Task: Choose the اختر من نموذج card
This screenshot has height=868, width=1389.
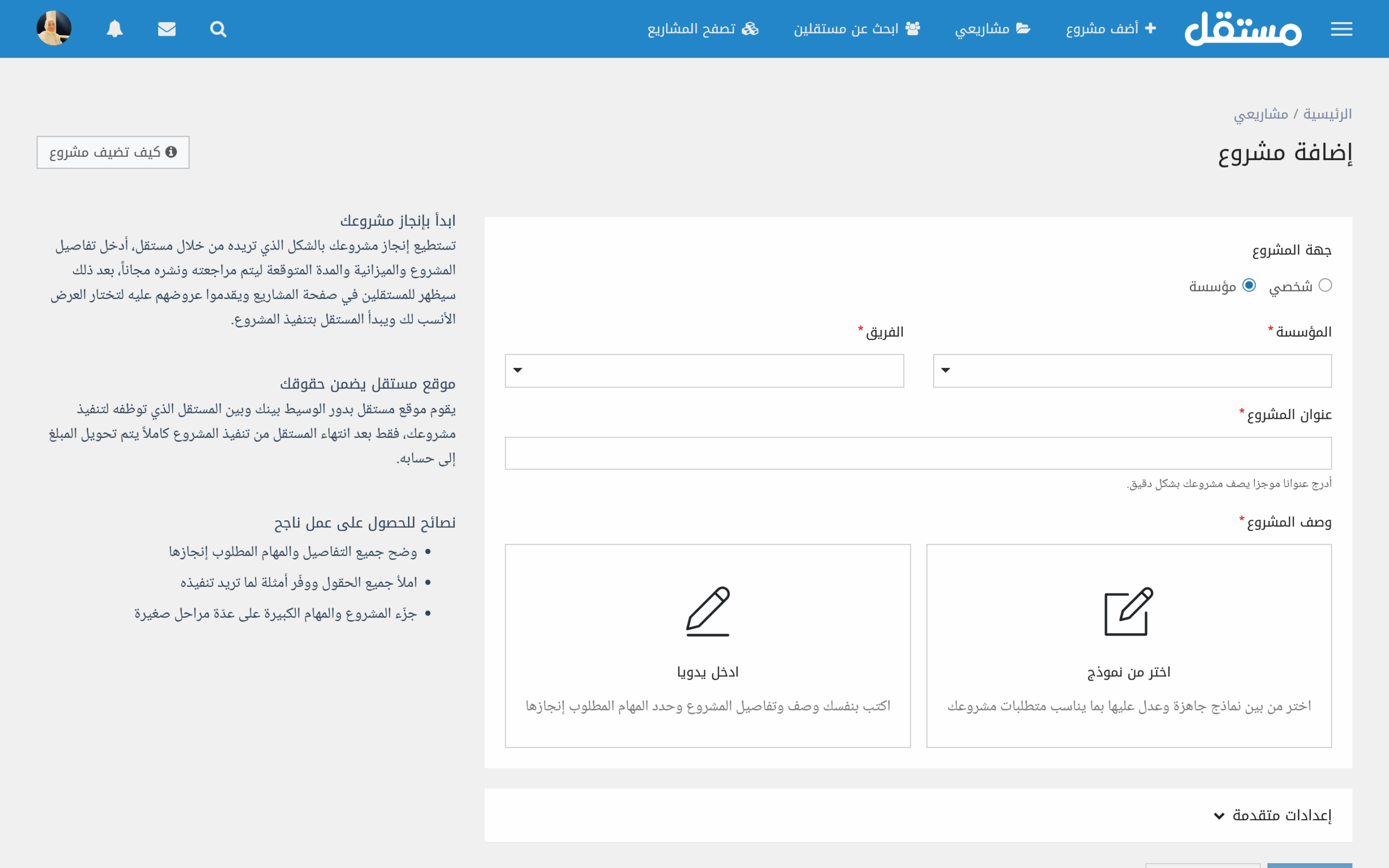Action: (x=1129, y=646)
